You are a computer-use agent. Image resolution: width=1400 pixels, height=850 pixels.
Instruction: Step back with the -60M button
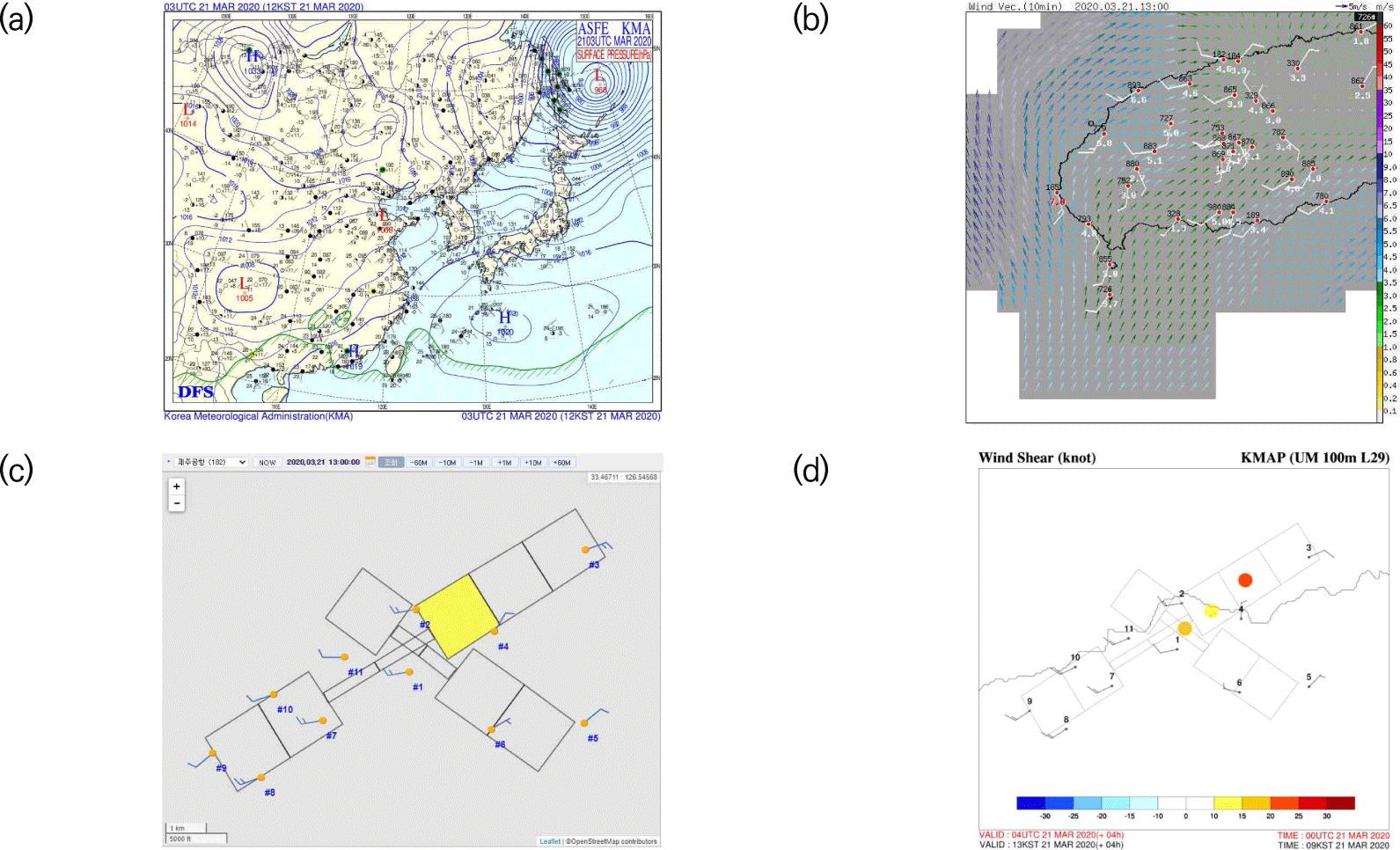click(420, 462)
